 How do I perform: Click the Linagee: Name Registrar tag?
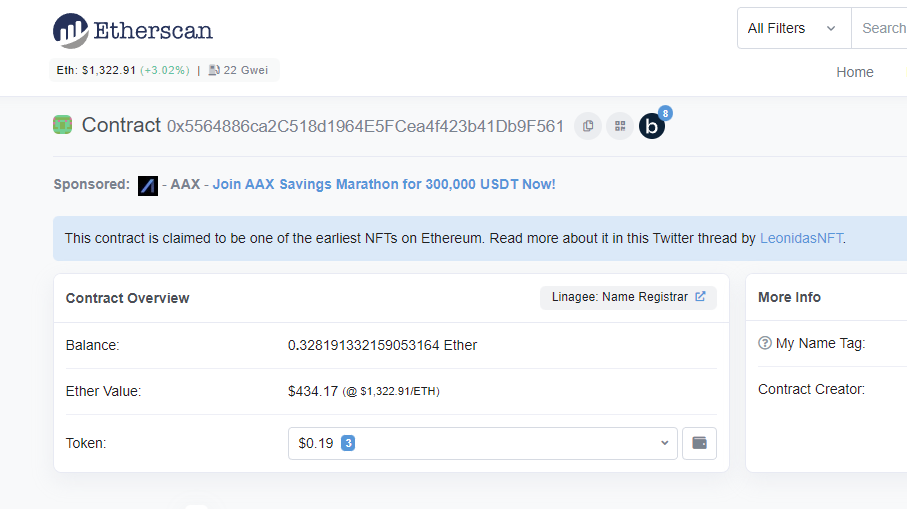[628, 297]
